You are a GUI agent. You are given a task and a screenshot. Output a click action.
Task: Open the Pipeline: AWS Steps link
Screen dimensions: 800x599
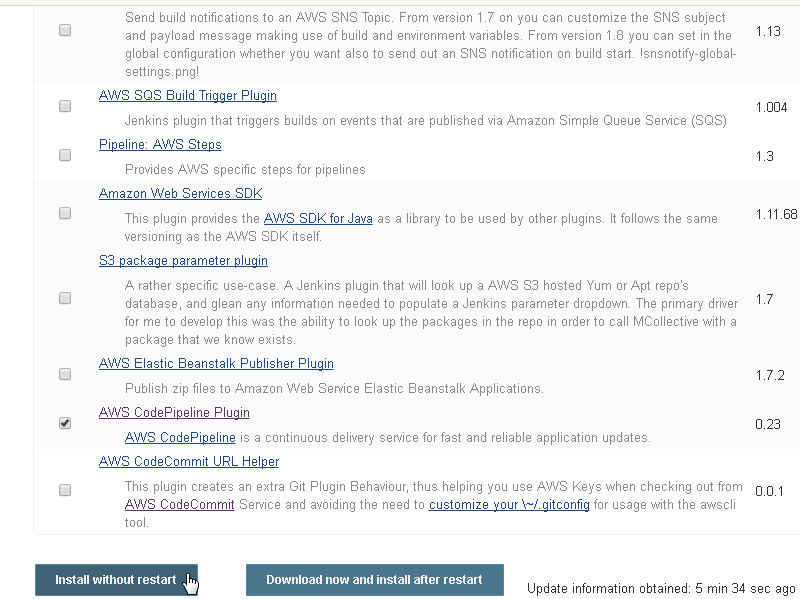160,144
